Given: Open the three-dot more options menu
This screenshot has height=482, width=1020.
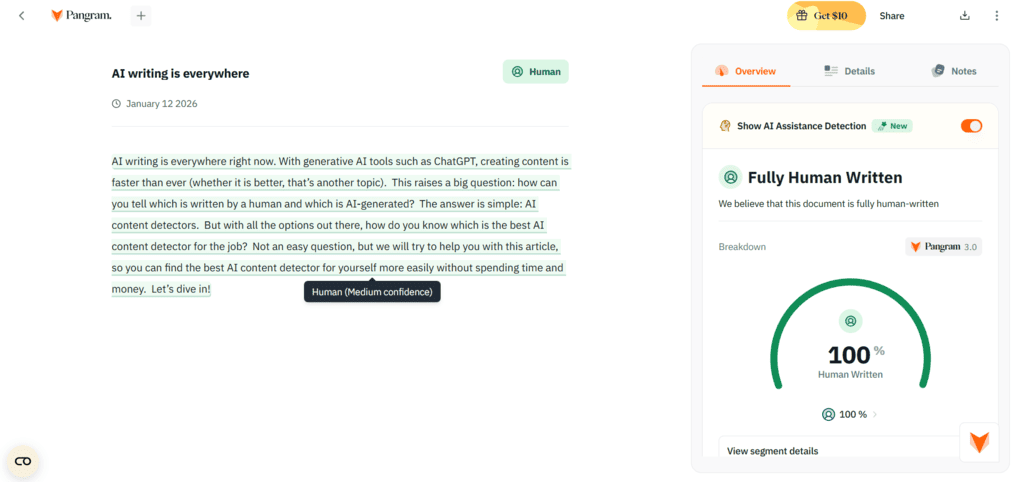Looking at the screenshot, I should pos(997,16).
